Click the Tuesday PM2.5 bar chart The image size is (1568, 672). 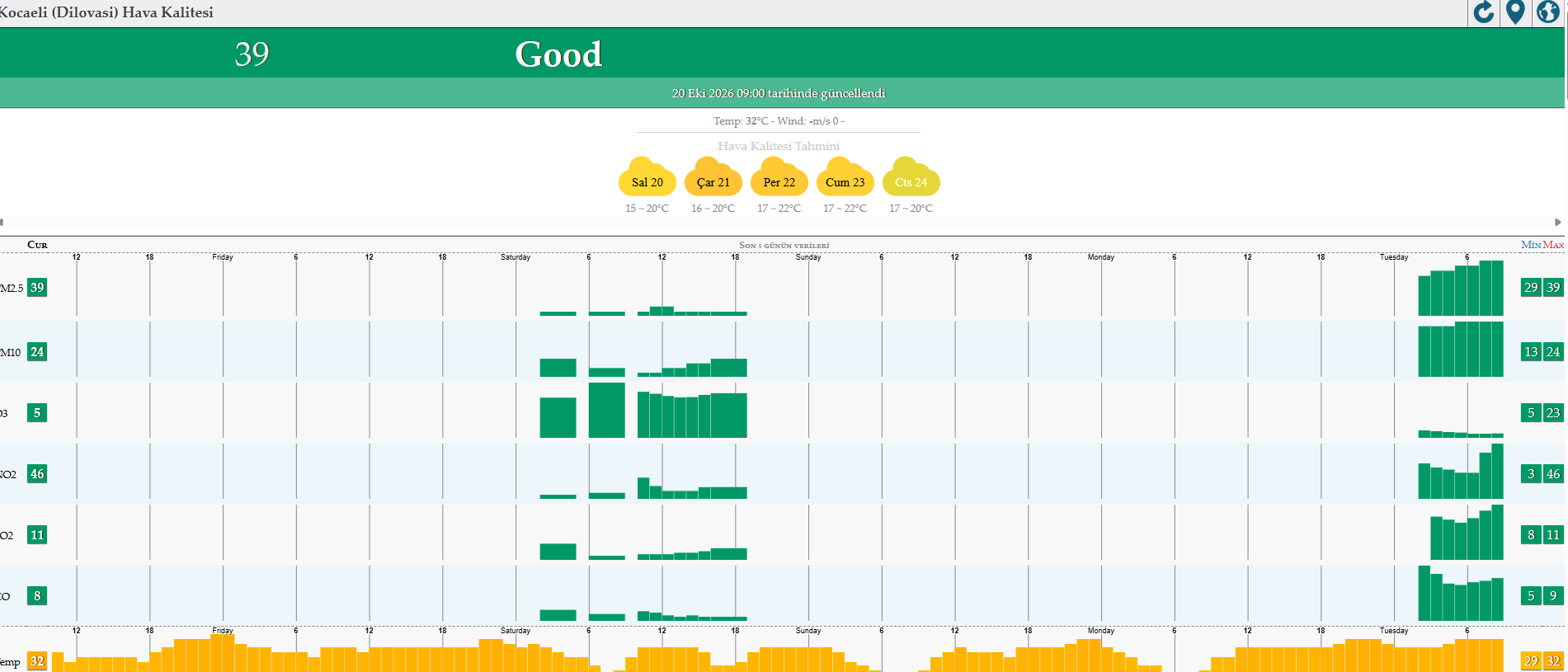[1461, 288]
